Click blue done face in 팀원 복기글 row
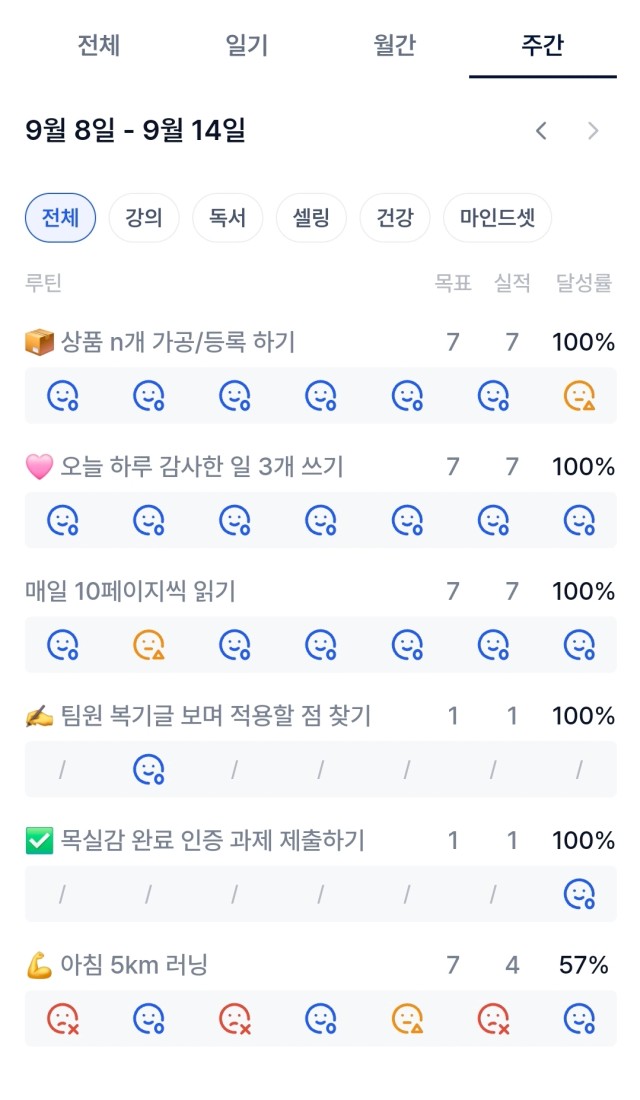Image resolution: width=640 pixels, height=1100 pixels. click(x=149, y=769)
